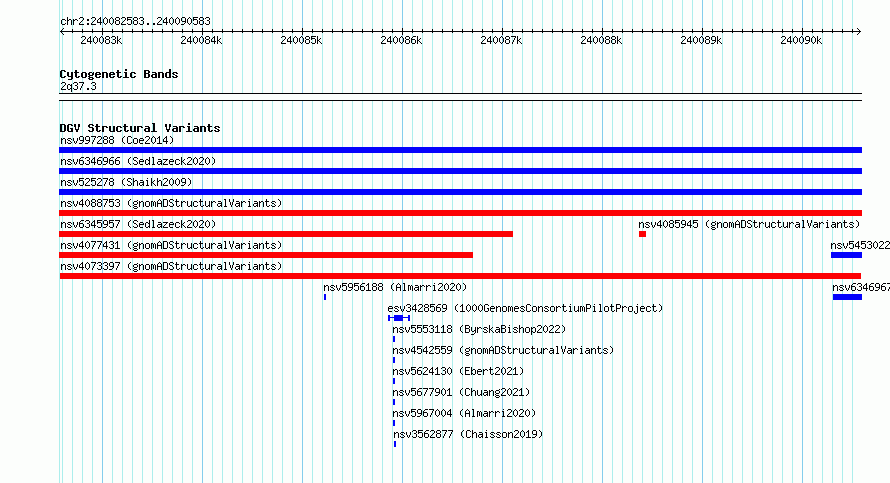The image size is (890, 483).
Task: Open the nsv5967004 (Almarri2020) label
Action: point(464,413)
